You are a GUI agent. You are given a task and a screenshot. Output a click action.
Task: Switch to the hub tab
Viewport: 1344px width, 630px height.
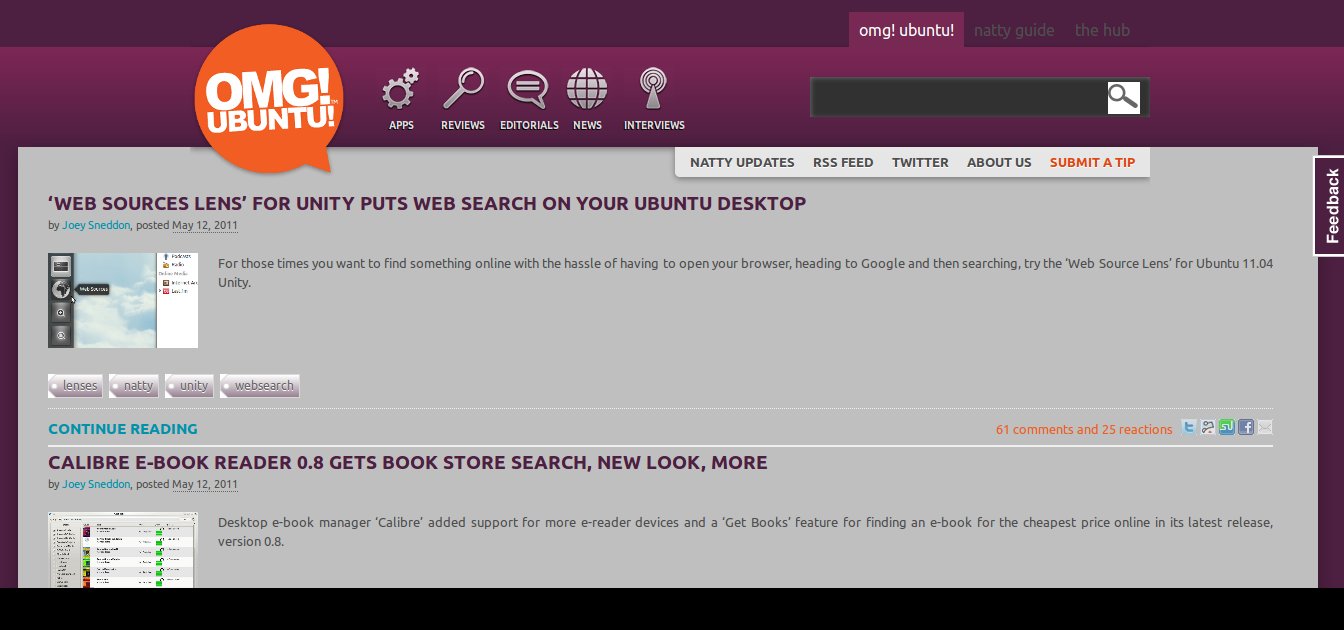[x=1102, y=30]
